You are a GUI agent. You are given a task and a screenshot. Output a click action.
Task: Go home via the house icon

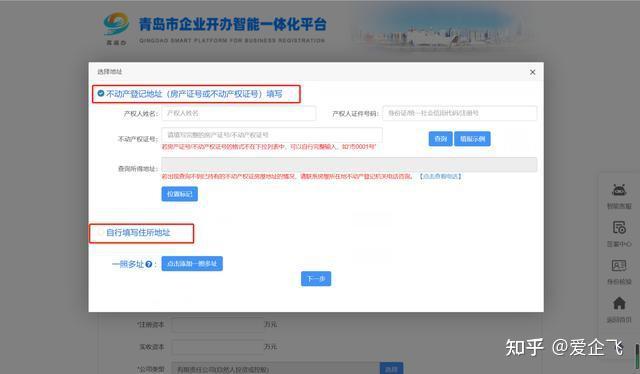pyautogui.click(x=619, y=303)
